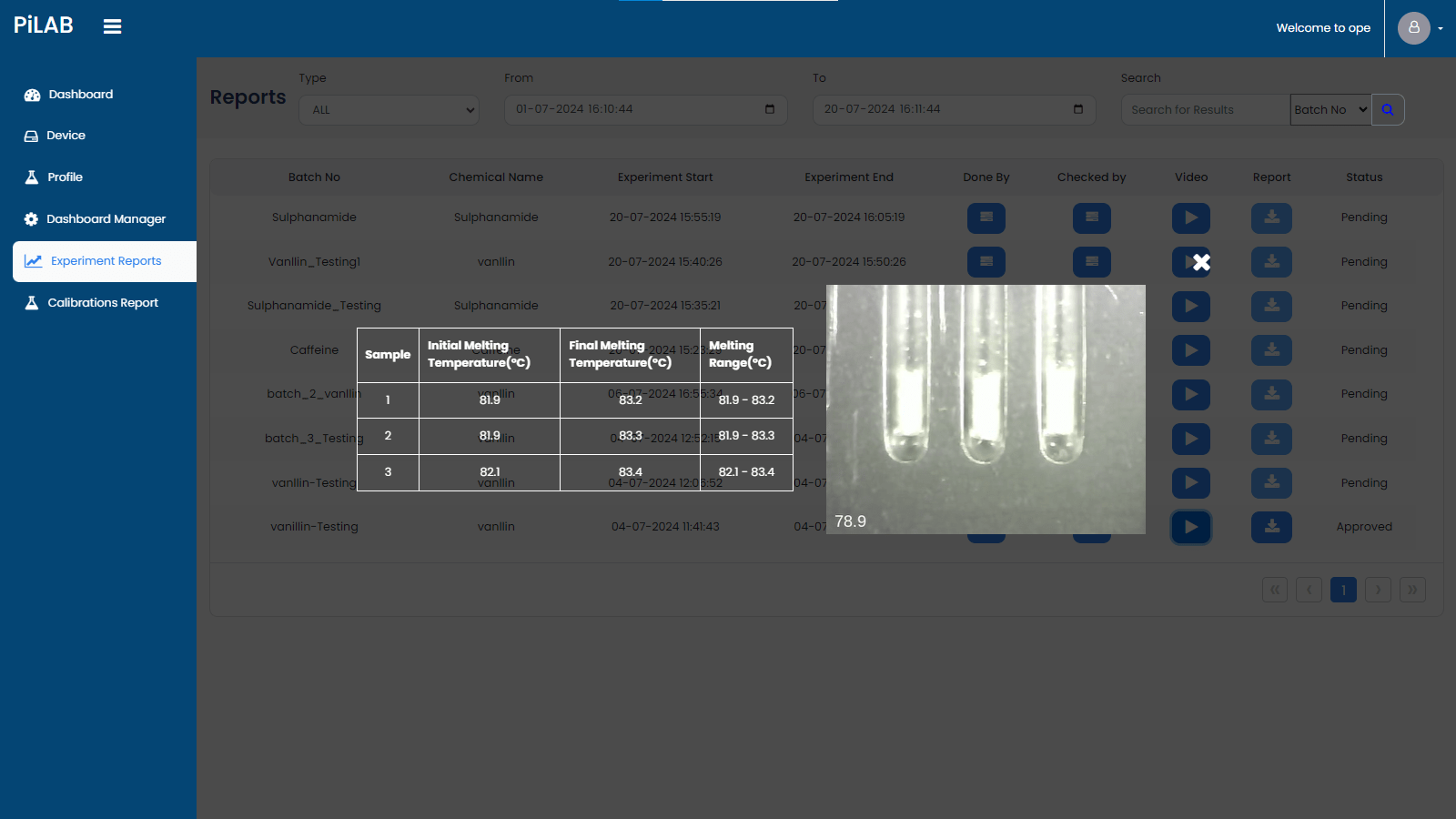Play video for approved vanillin-Testing row

point(1190,527)
